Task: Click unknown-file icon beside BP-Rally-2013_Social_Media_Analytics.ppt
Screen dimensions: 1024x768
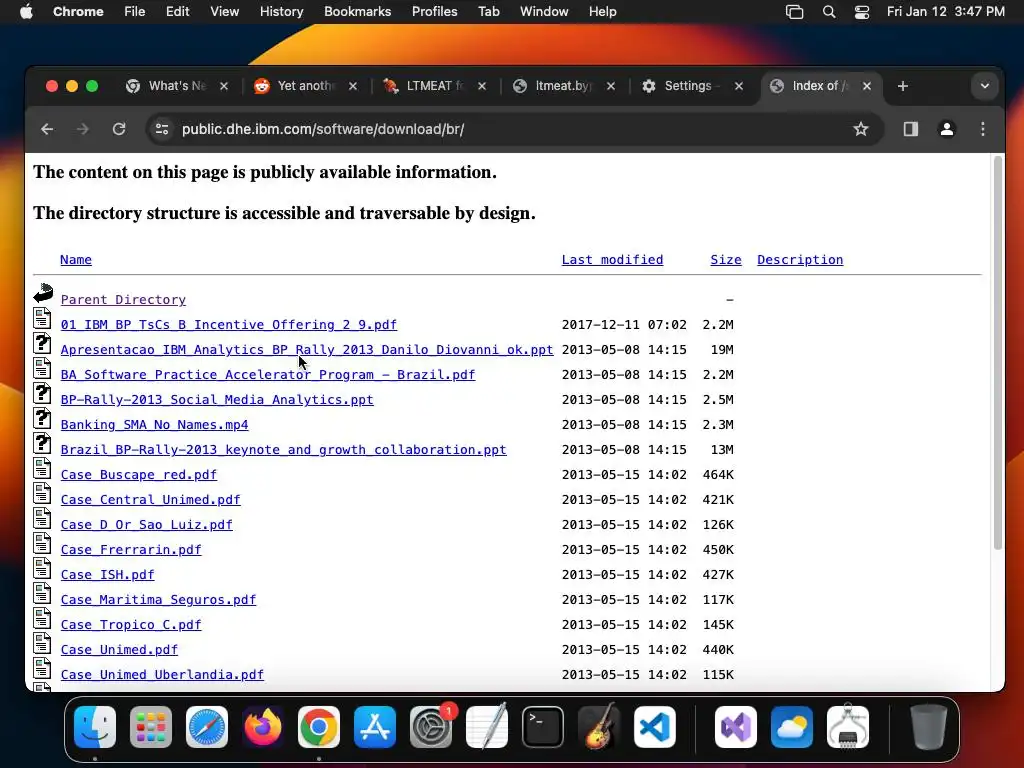Action: click(42, 393)
